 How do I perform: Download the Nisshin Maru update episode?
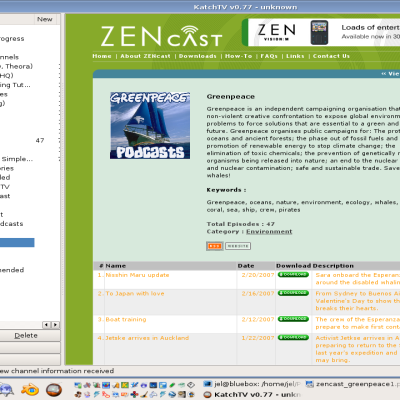click(x=293, y=275)
